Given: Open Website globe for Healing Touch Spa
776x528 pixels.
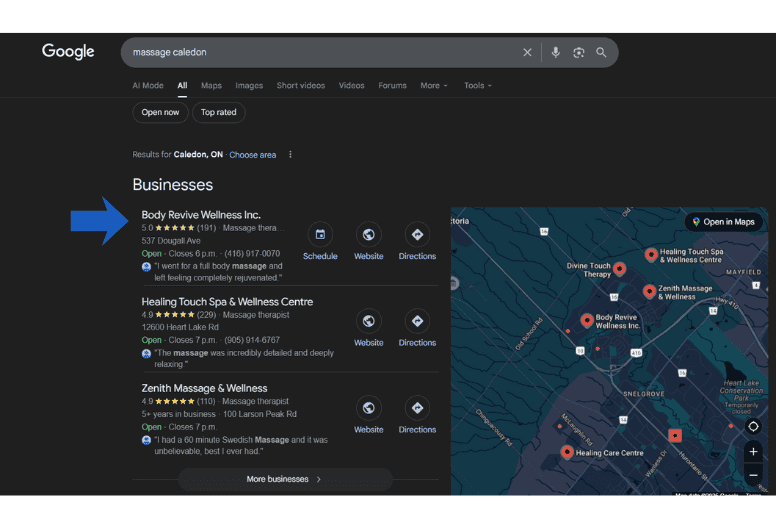Looking at the screenshot, I should 369,321.
